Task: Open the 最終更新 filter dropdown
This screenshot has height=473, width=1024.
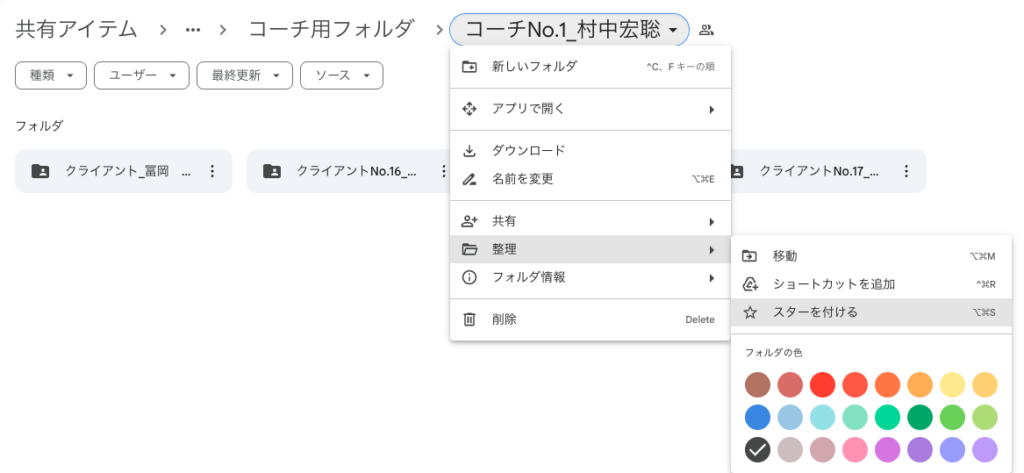Action: tap(244, 76)
